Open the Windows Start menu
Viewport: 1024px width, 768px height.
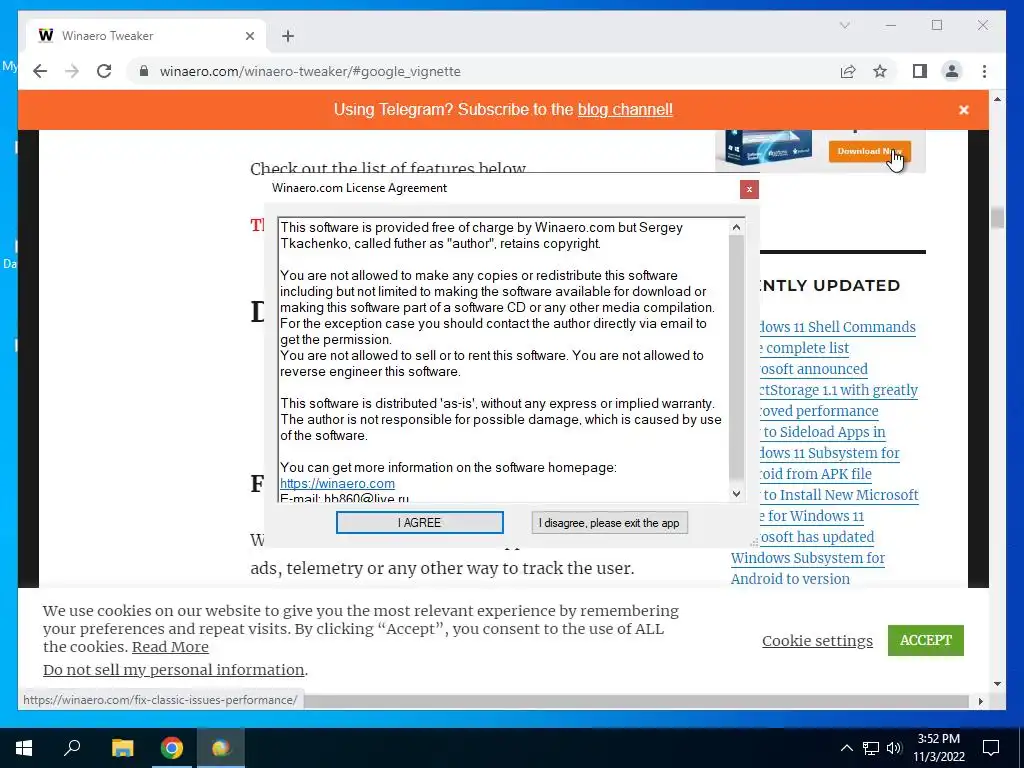(x=24, y=748)
